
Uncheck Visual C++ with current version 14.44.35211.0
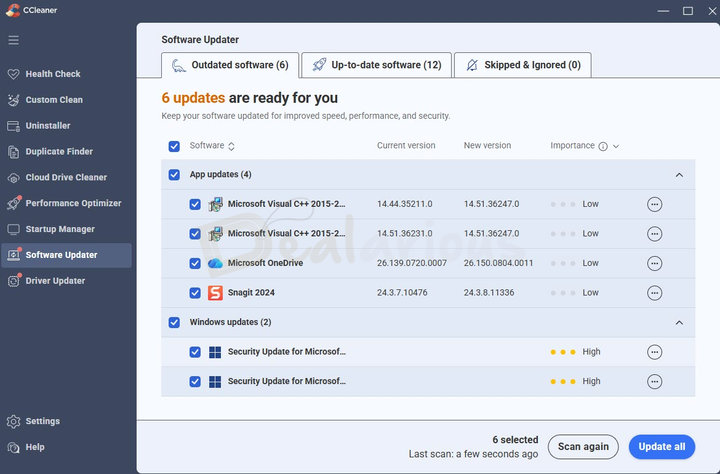[x=195, y=204]
